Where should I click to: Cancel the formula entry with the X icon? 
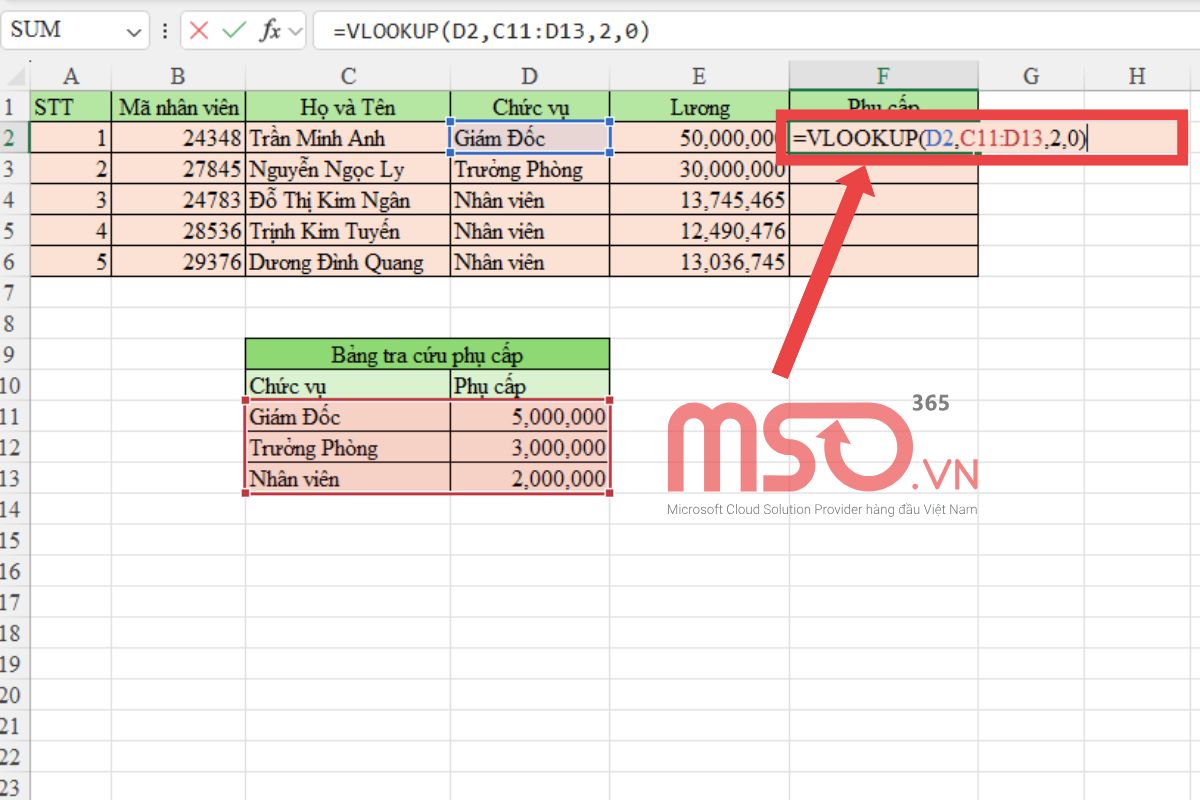point(199,31)
